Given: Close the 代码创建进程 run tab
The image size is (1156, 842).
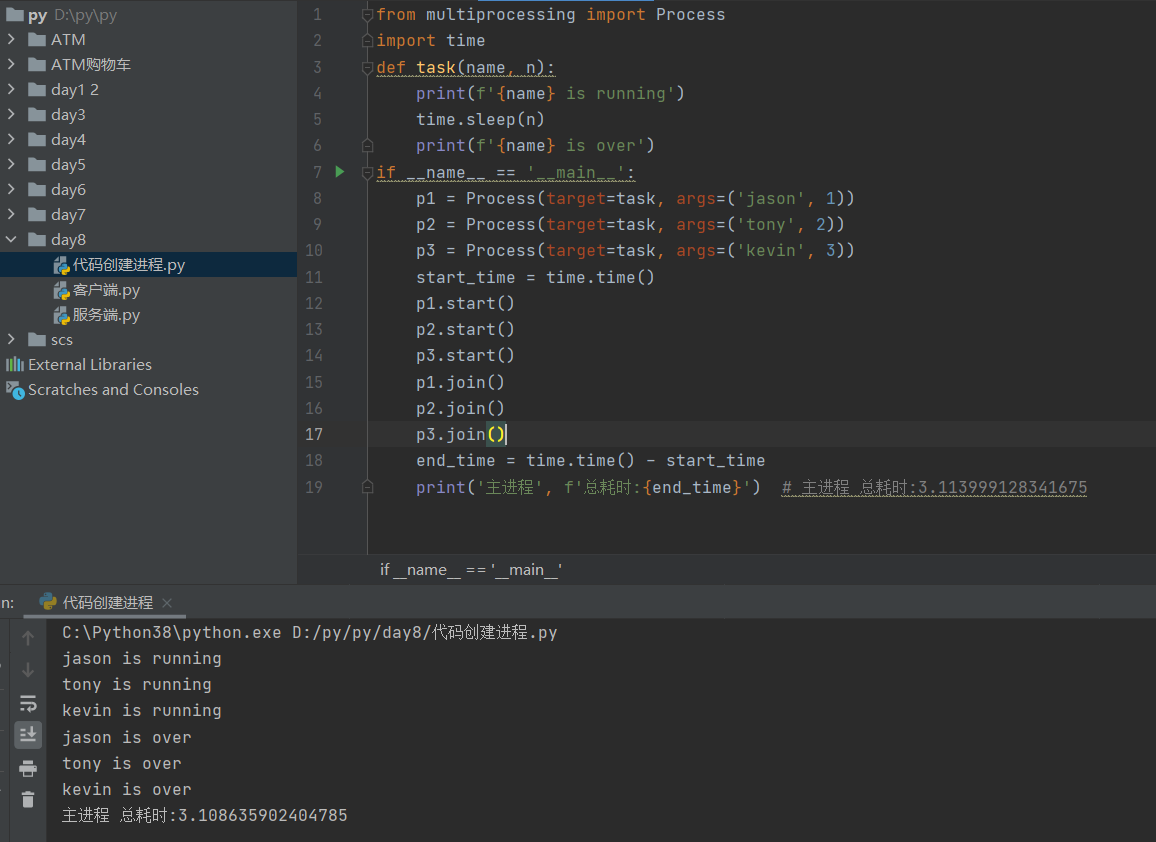Looking at the screenshot, I should tap(167, 602).
